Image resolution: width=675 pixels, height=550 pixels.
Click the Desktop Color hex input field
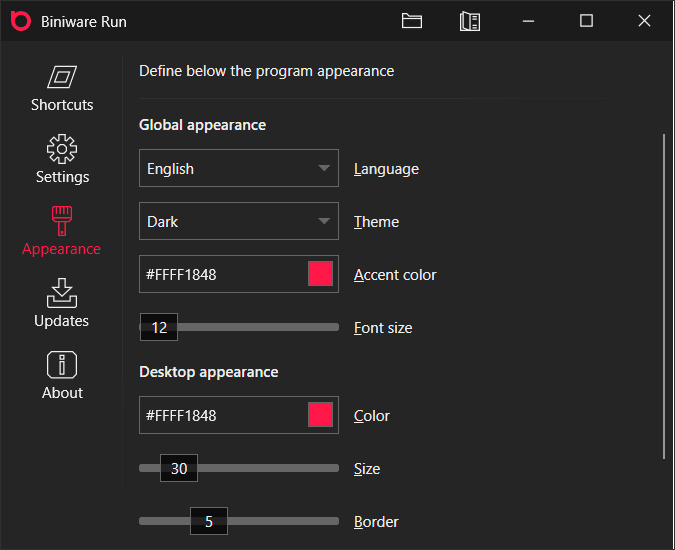click(223, 415)
